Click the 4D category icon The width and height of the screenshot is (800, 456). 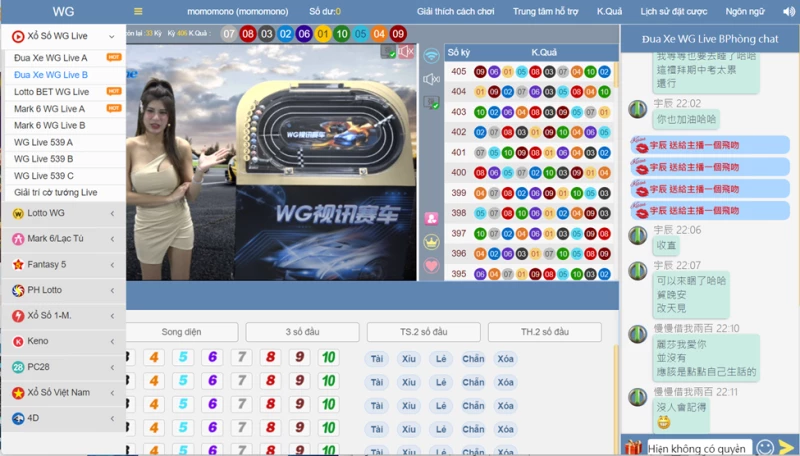coord(18,418)
